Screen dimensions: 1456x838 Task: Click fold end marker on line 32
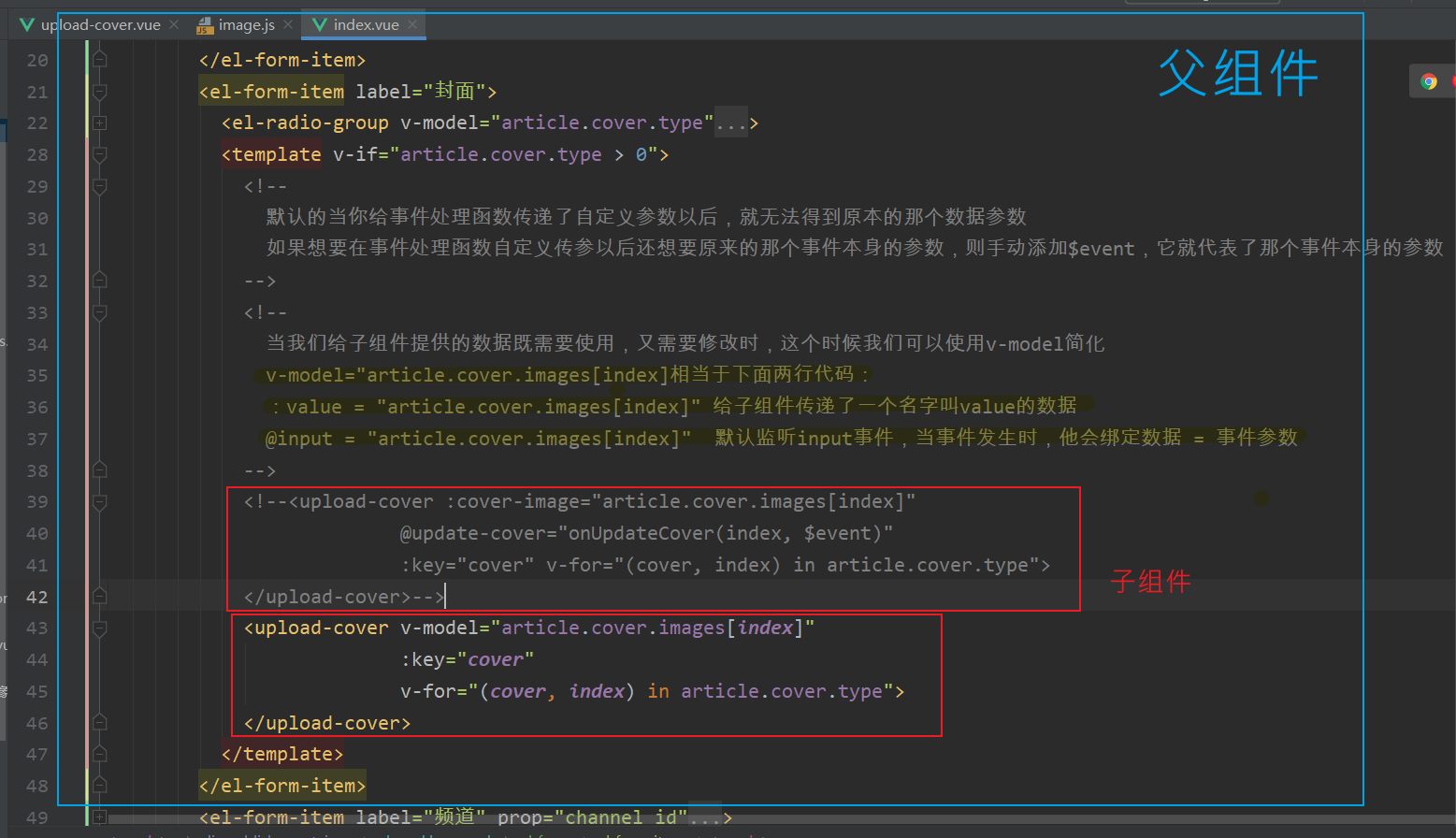click(100, 281)
